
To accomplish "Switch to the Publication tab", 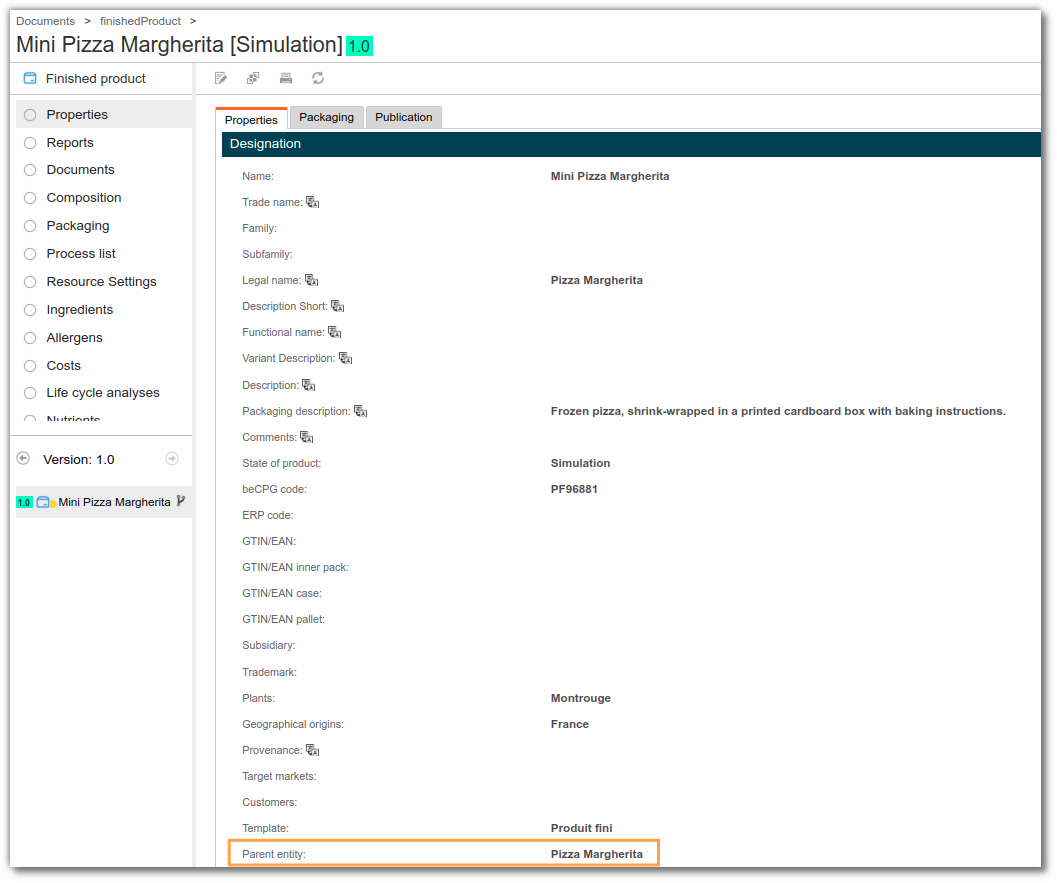I will click(403, 117).
